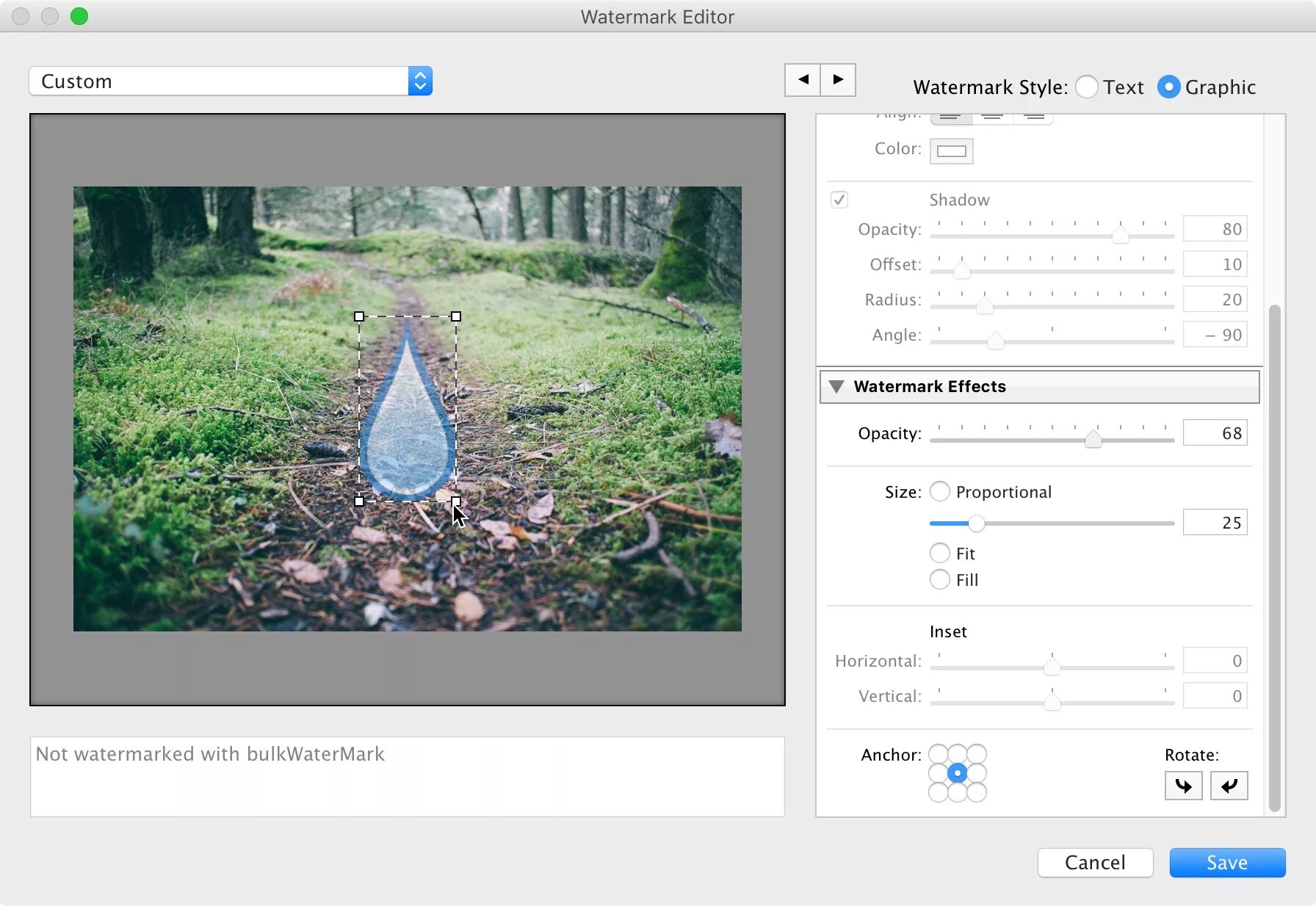
Task: Click the top-left watermark resize handle
Action: click(359, 316)
